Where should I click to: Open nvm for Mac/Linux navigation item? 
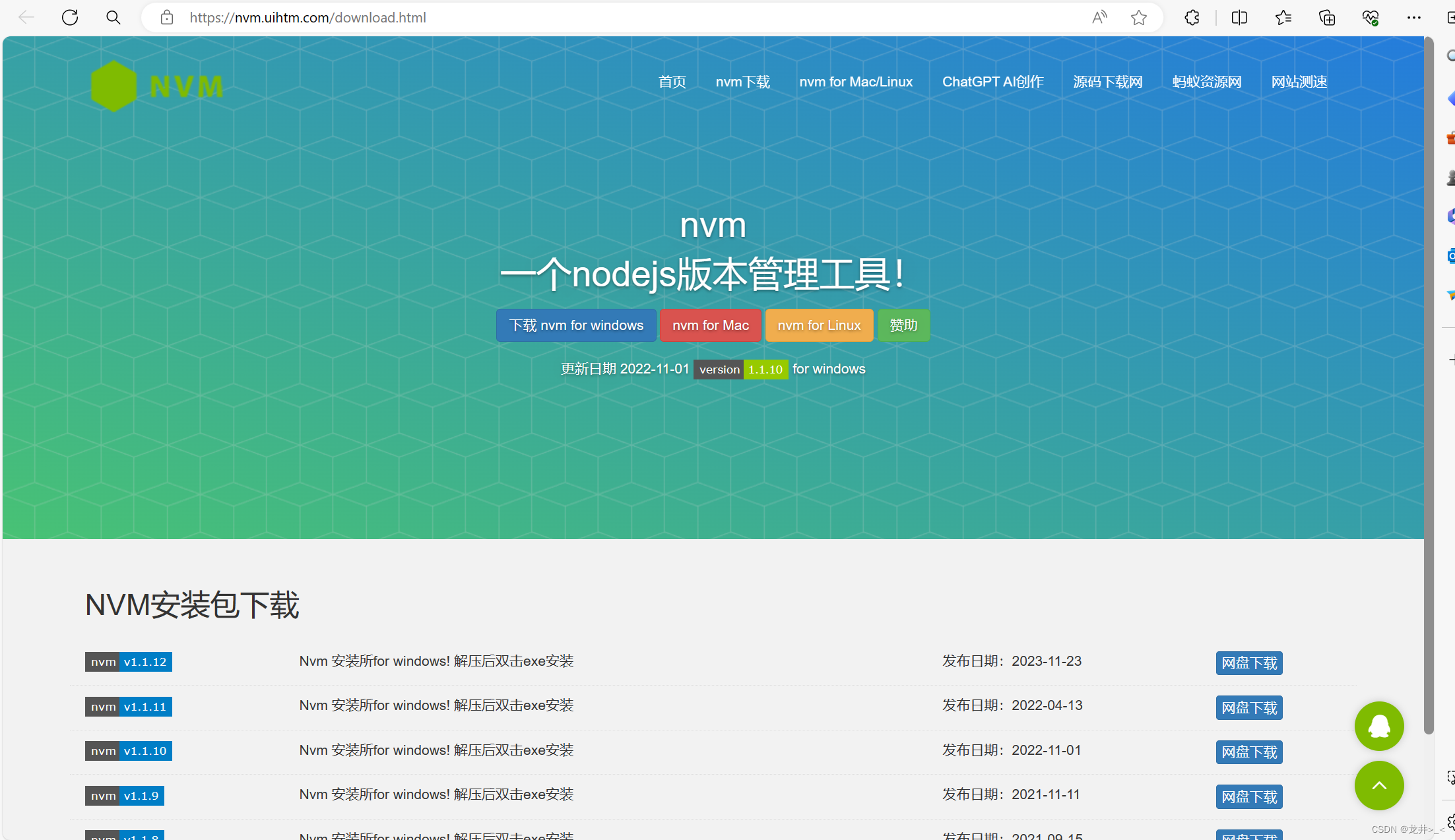[x=856, y=82]
